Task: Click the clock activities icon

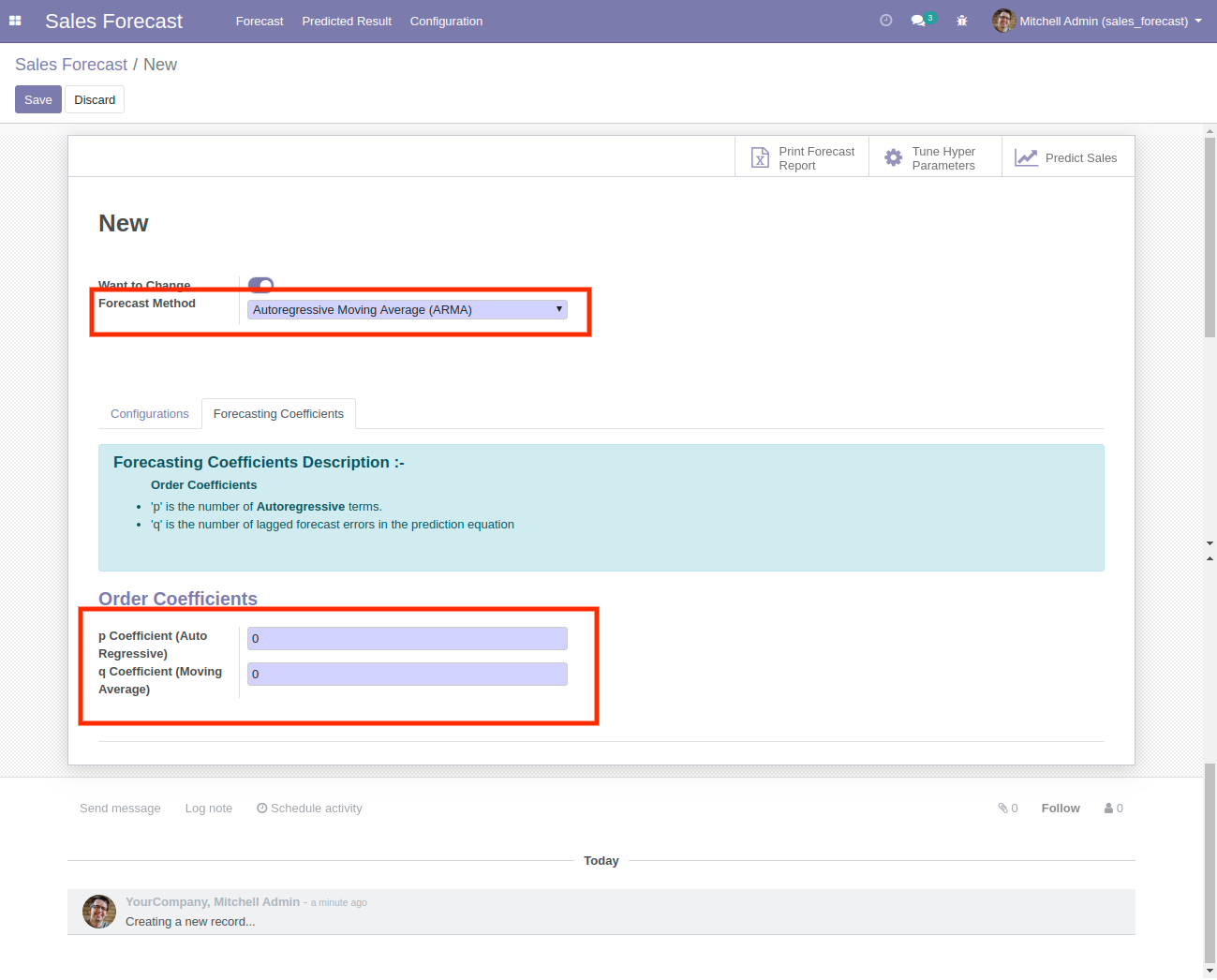Action: [885, 21]
